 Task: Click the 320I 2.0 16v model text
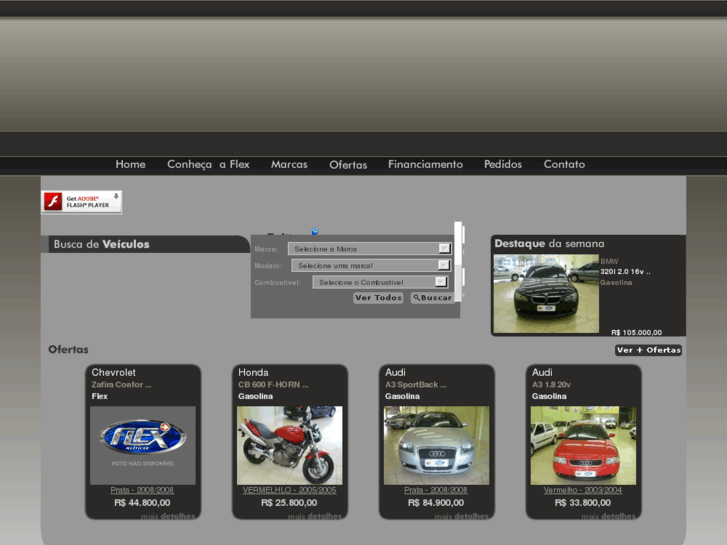pos(625,272)
